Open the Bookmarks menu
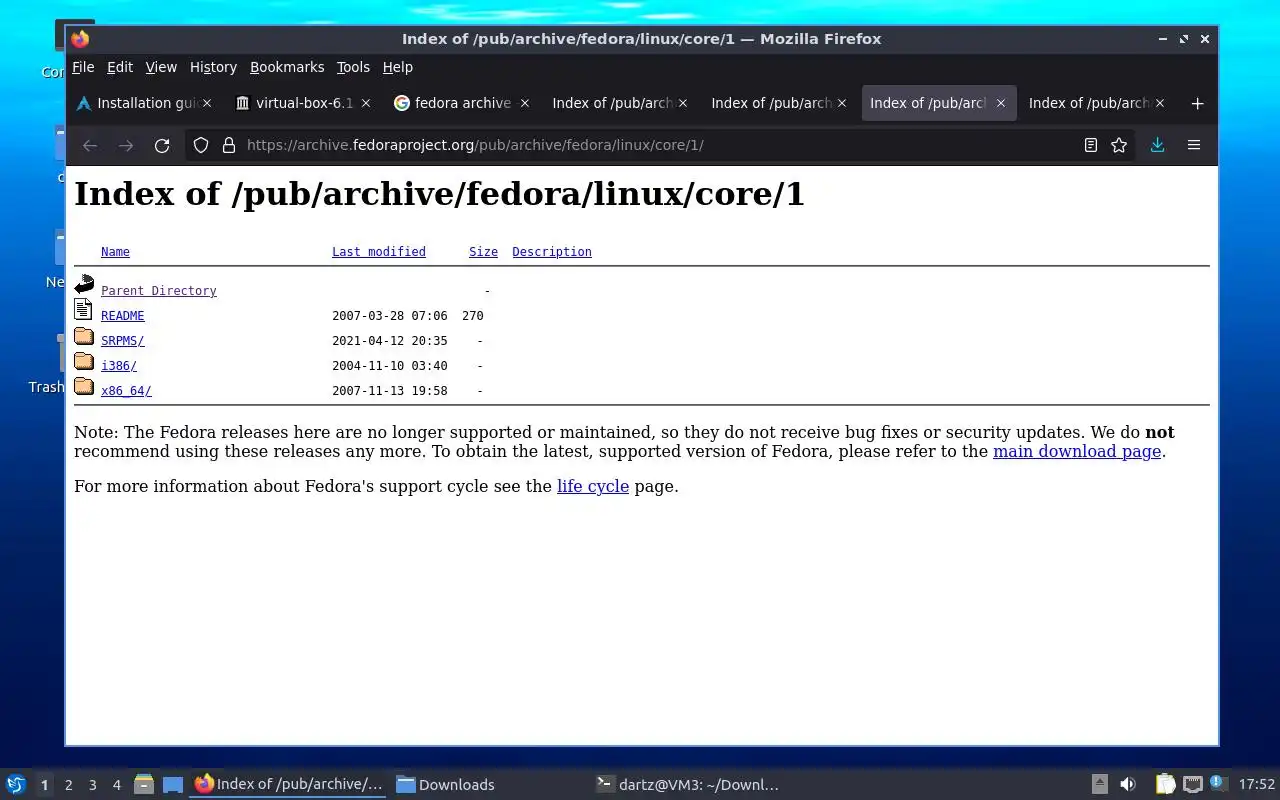Viewport: 1280px width, 800px height. pyautogui.click(x=287, y=67)
